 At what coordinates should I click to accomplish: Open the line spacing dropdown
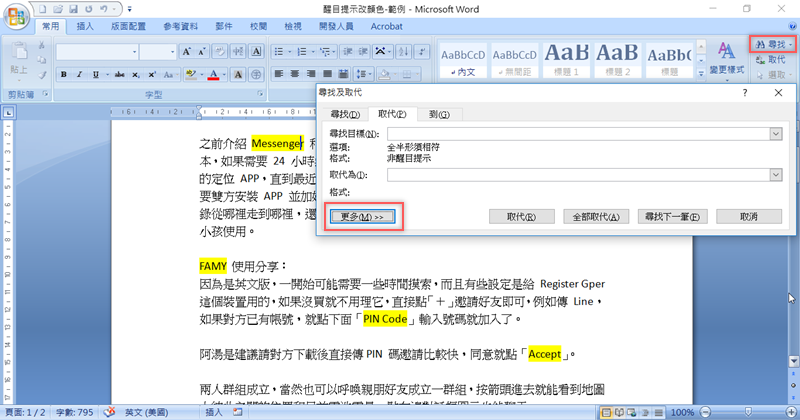362,75
